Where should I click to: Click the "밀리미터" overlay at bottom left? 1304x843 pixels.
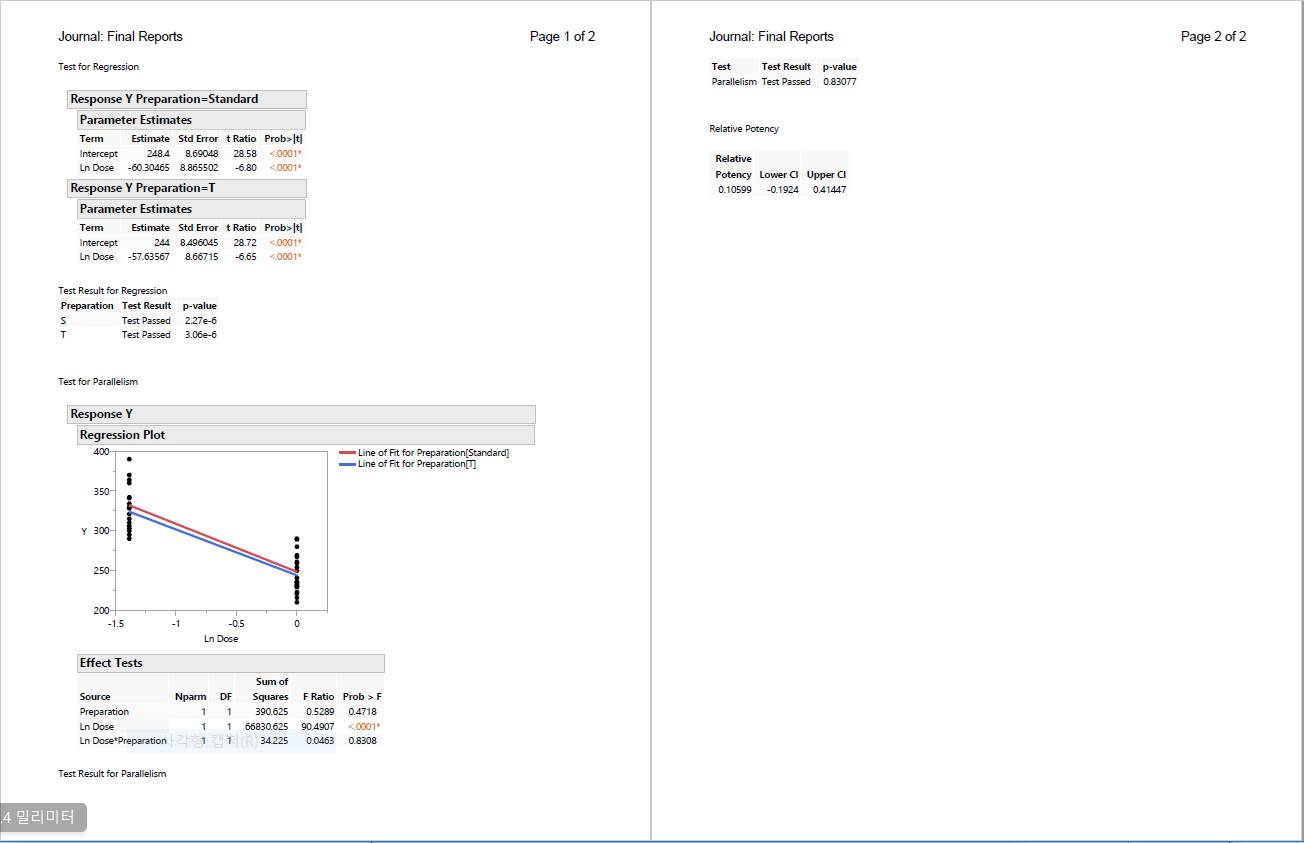40,817
